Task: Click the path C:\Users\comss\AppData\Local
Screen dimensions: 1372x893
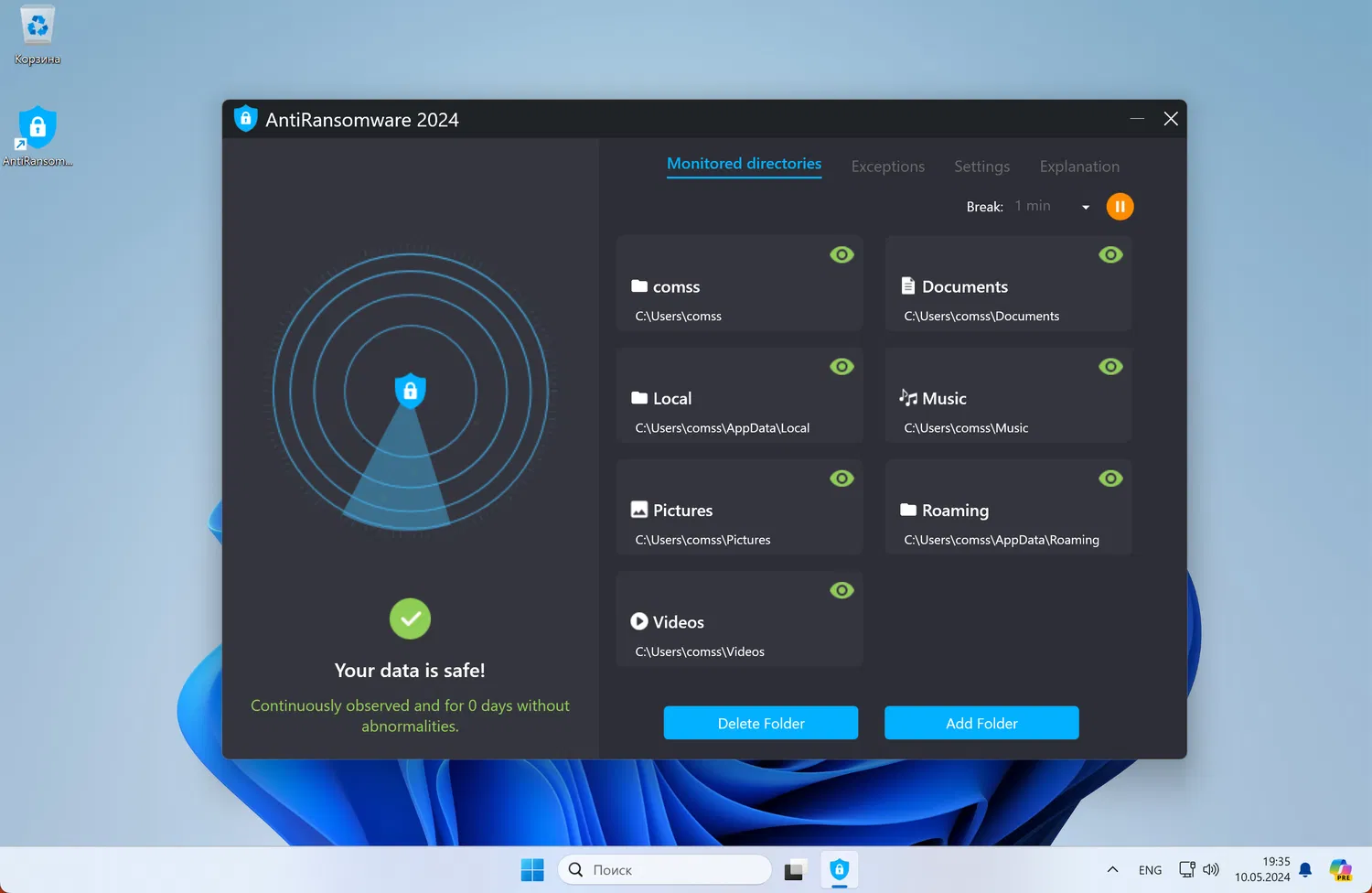Action: (x=723, y=428)
